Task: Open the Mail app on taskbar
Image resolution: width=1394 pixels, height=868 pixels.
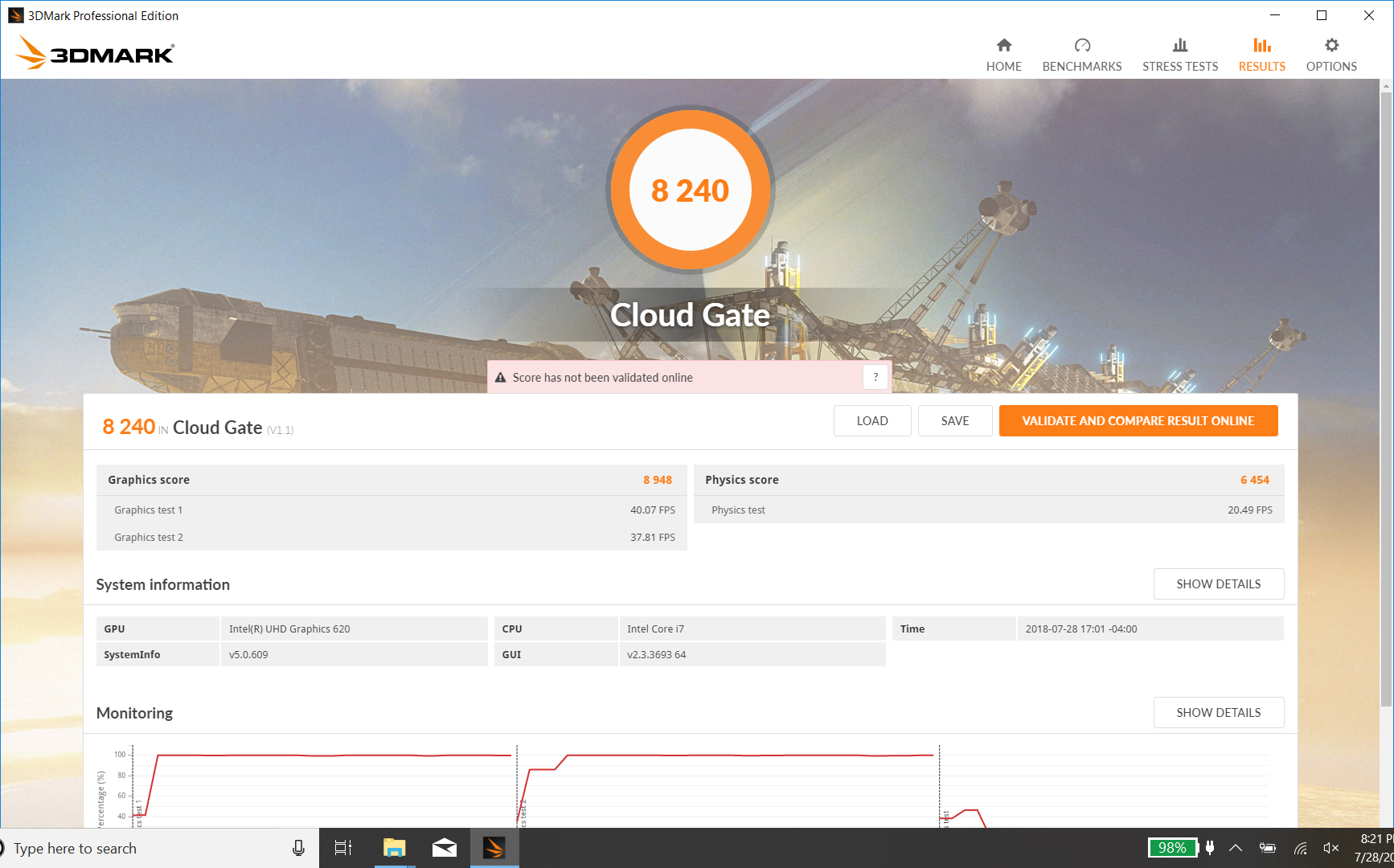Action: (x=445, y=848)
